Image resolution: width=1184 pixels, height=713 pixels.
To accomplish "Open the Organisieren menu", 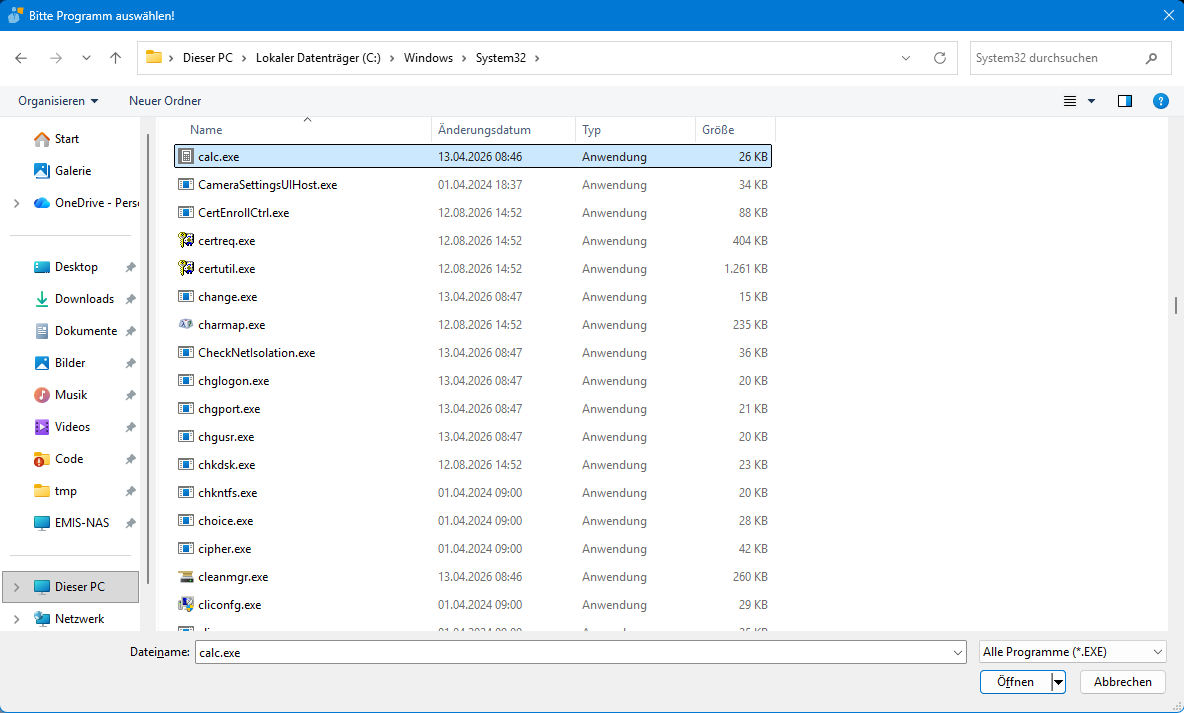I will [x=58, y=100].
